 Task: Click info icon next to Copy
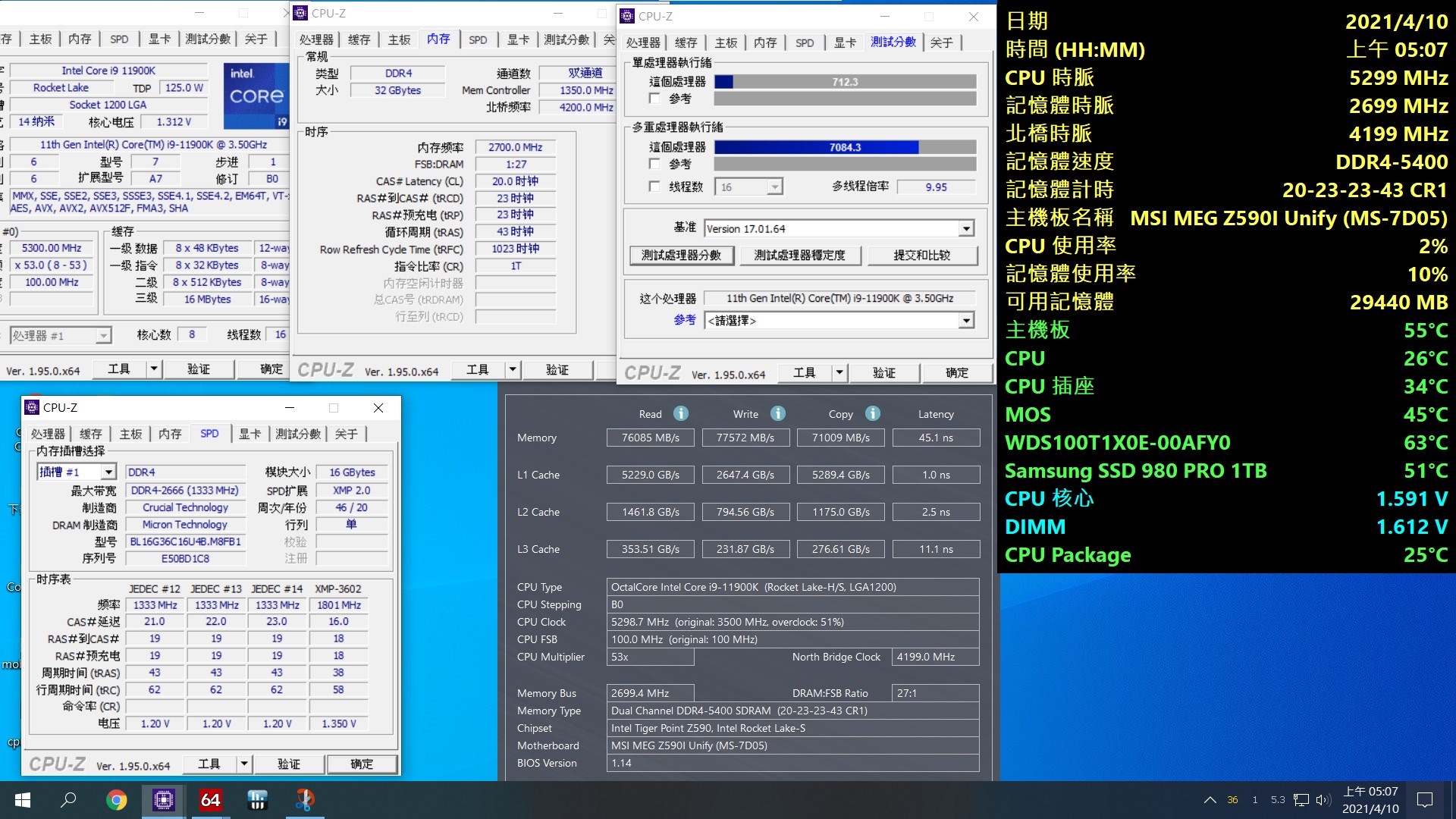[x=873, y=413]
